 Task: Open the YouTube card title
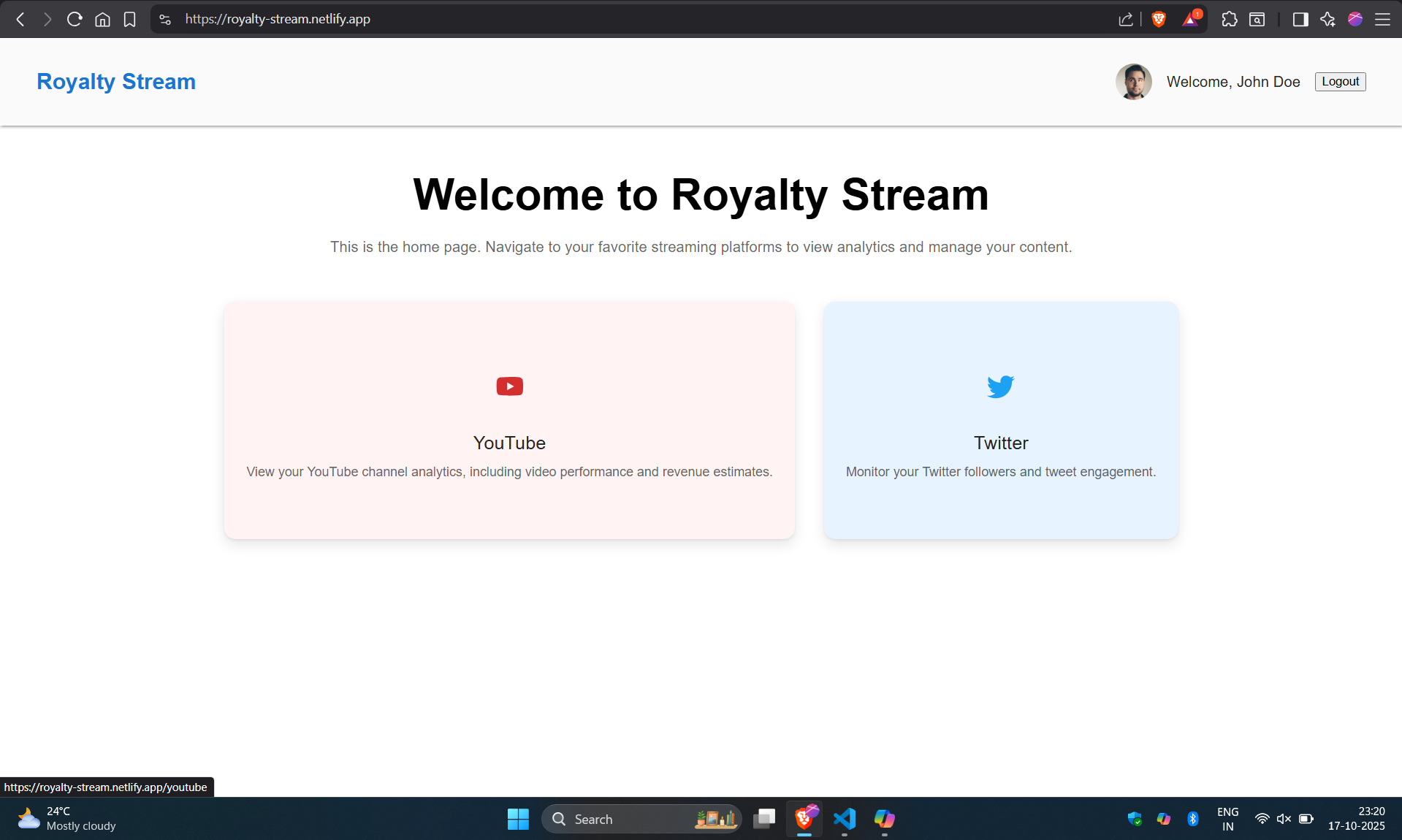[509, 443]
